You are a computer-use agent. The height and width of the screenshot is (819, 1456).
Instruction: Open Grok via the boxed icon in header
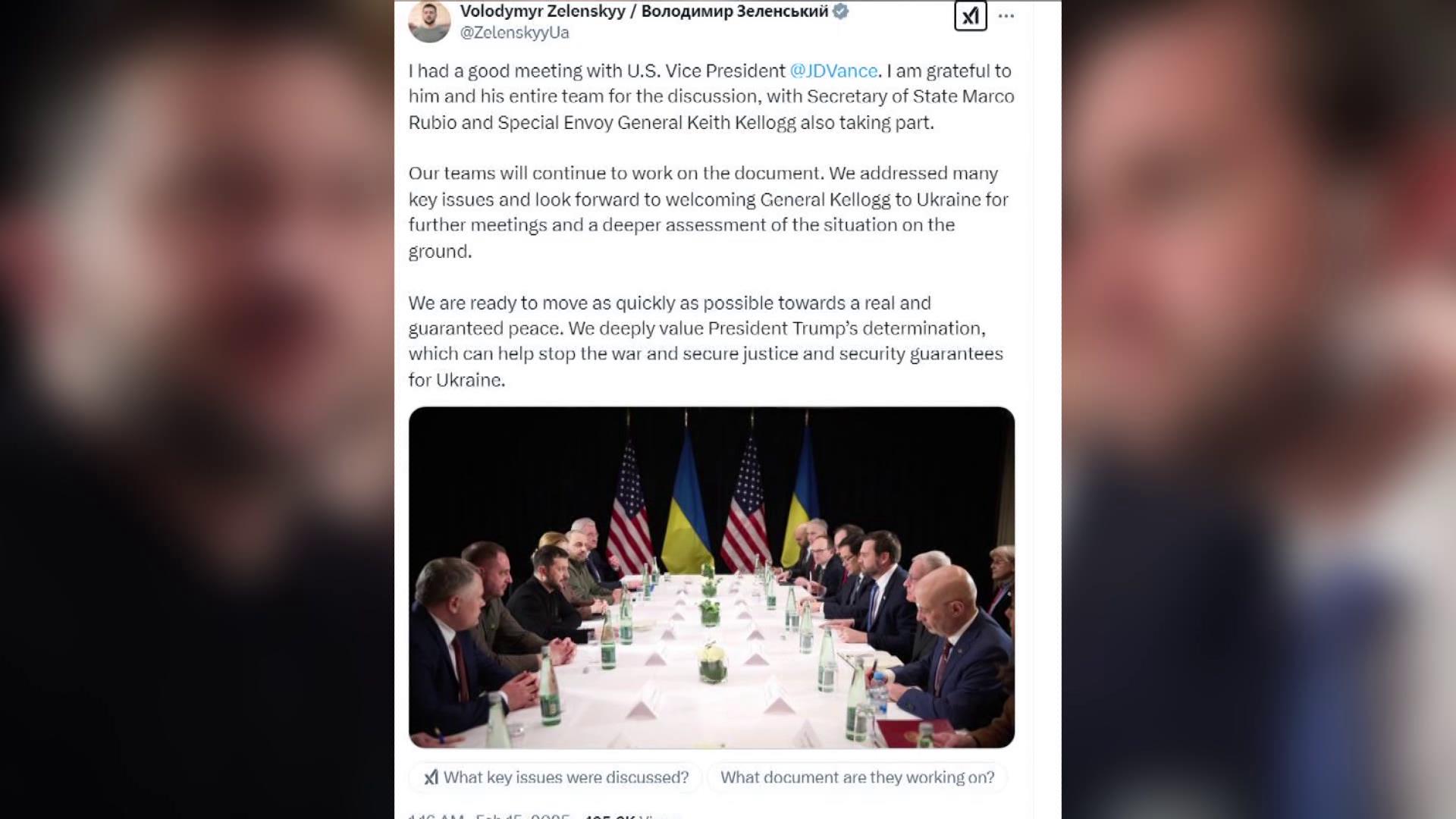point(970,16)
